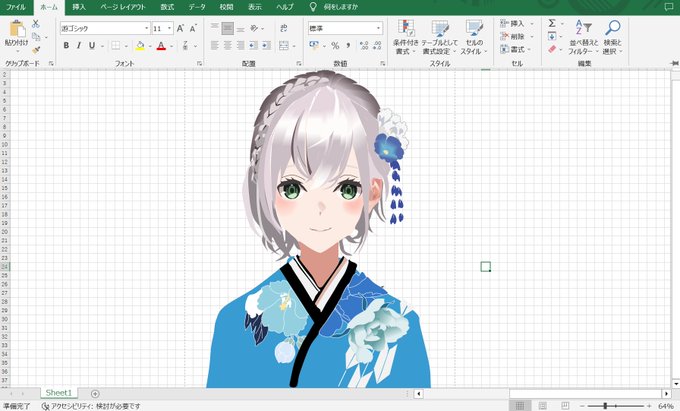
Task: Click the accessibility check status
Action: (x=91, y=406)
